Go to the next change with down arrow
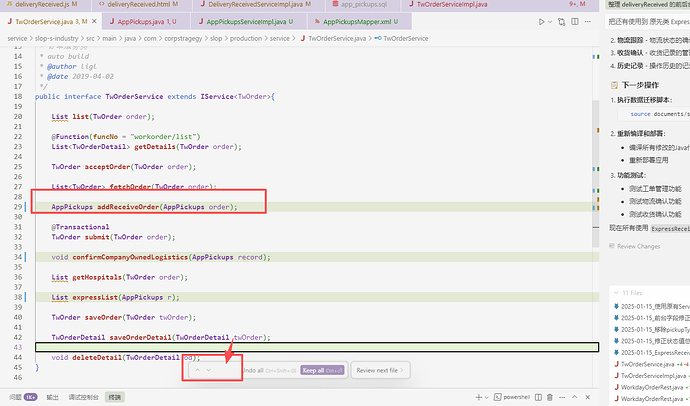The height and width of the screenshot is (406, 690). click(x=209, y=370)
